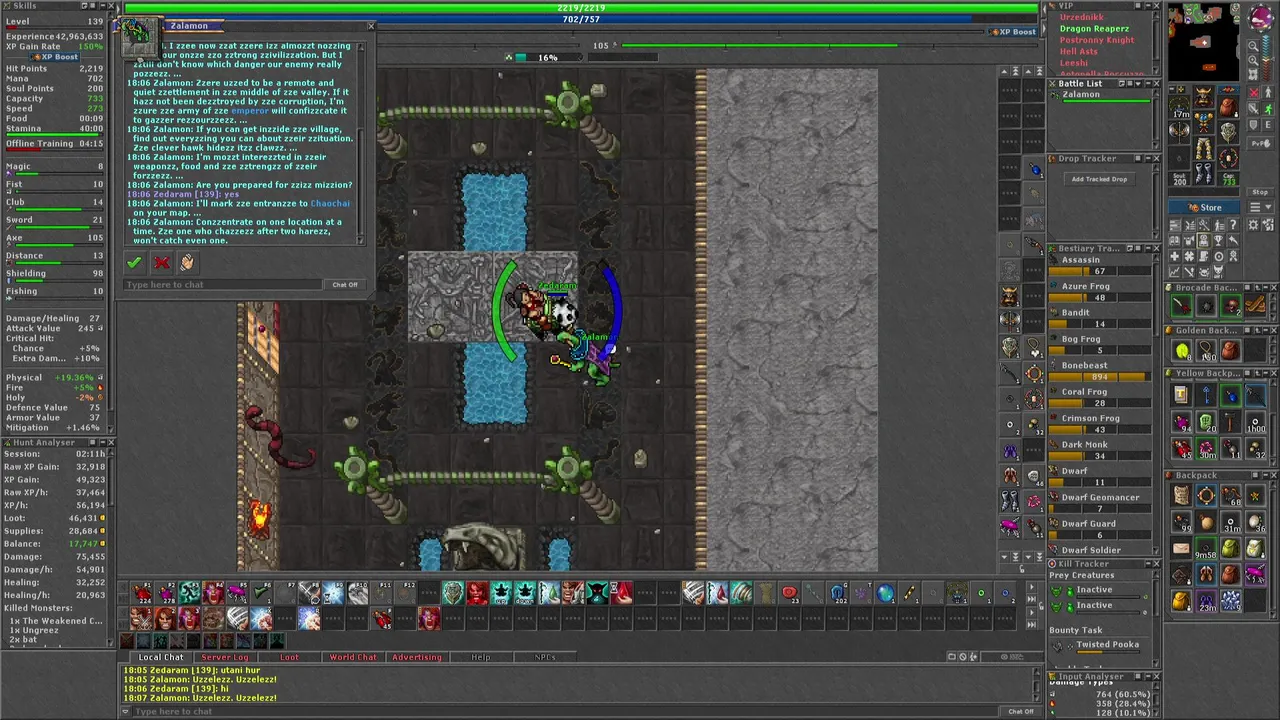The width and height of the screenshot is (1280, 720).
Task: Open the Store
Action: [1204, 207]
